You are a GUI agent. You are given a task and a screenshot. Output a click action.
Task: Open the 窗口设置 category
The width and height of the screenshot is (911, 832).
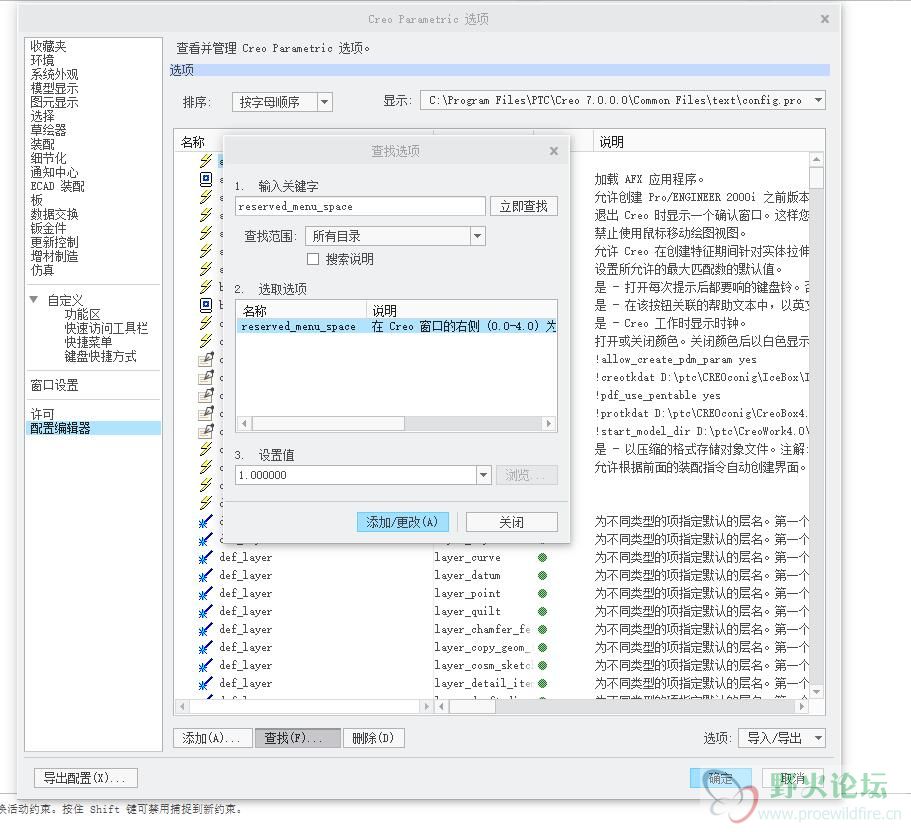(x=54, y=385)
